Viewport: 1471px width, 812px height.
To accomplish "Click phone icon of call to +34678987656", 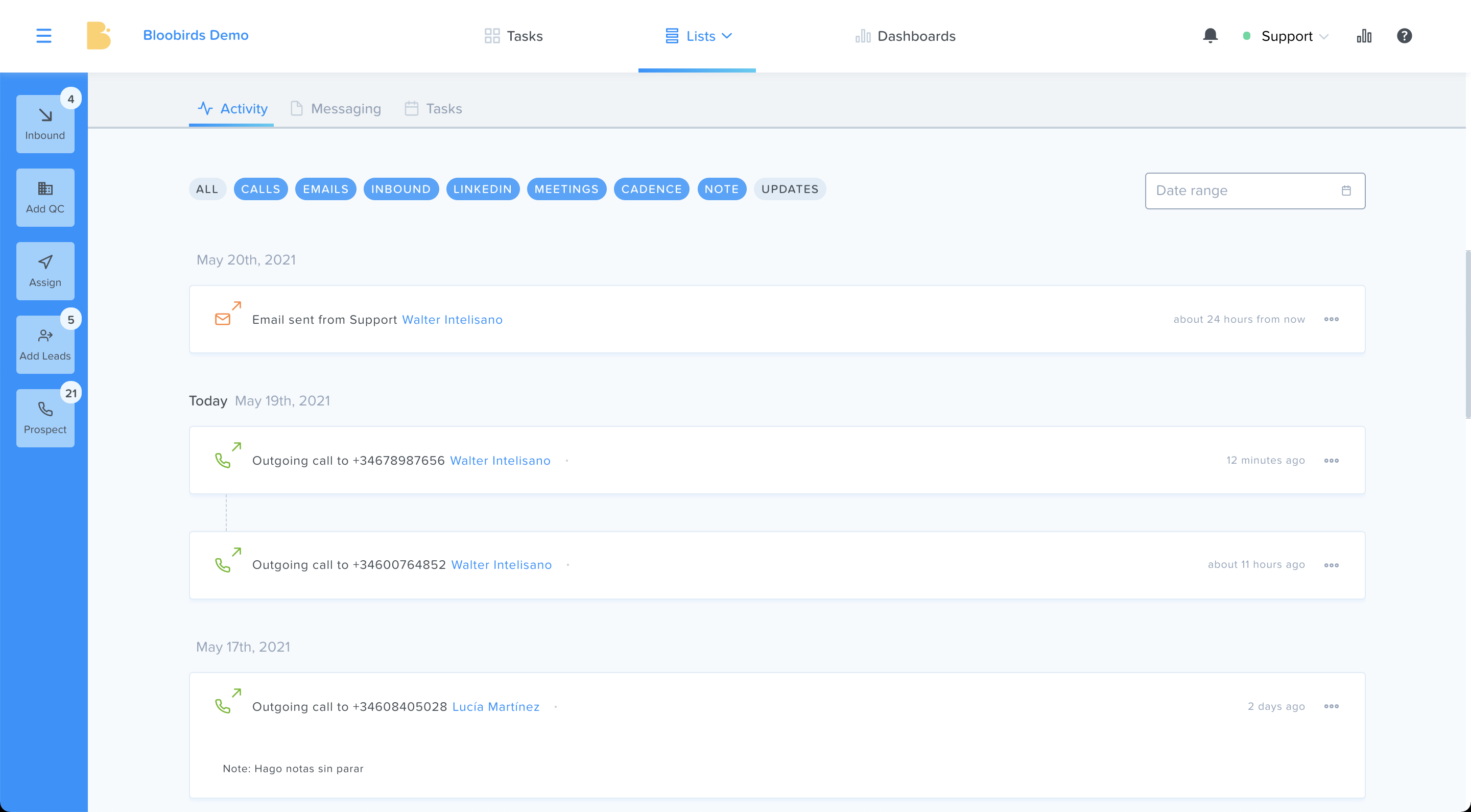I will [223, 461].
